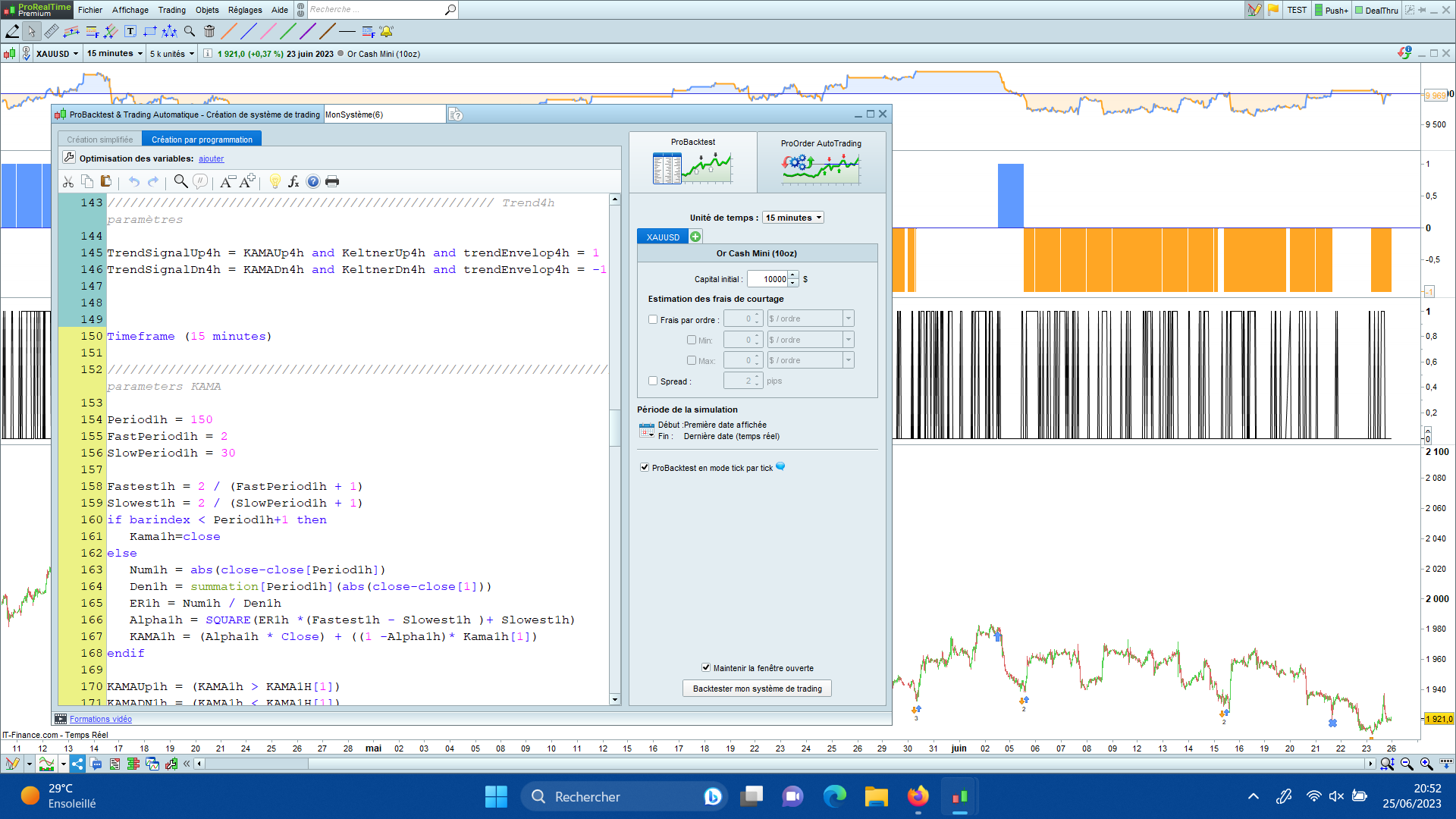Enable the Frais par ordre checkbox
The height and width of the screenshot is (819, 1456).
(653, 319)
